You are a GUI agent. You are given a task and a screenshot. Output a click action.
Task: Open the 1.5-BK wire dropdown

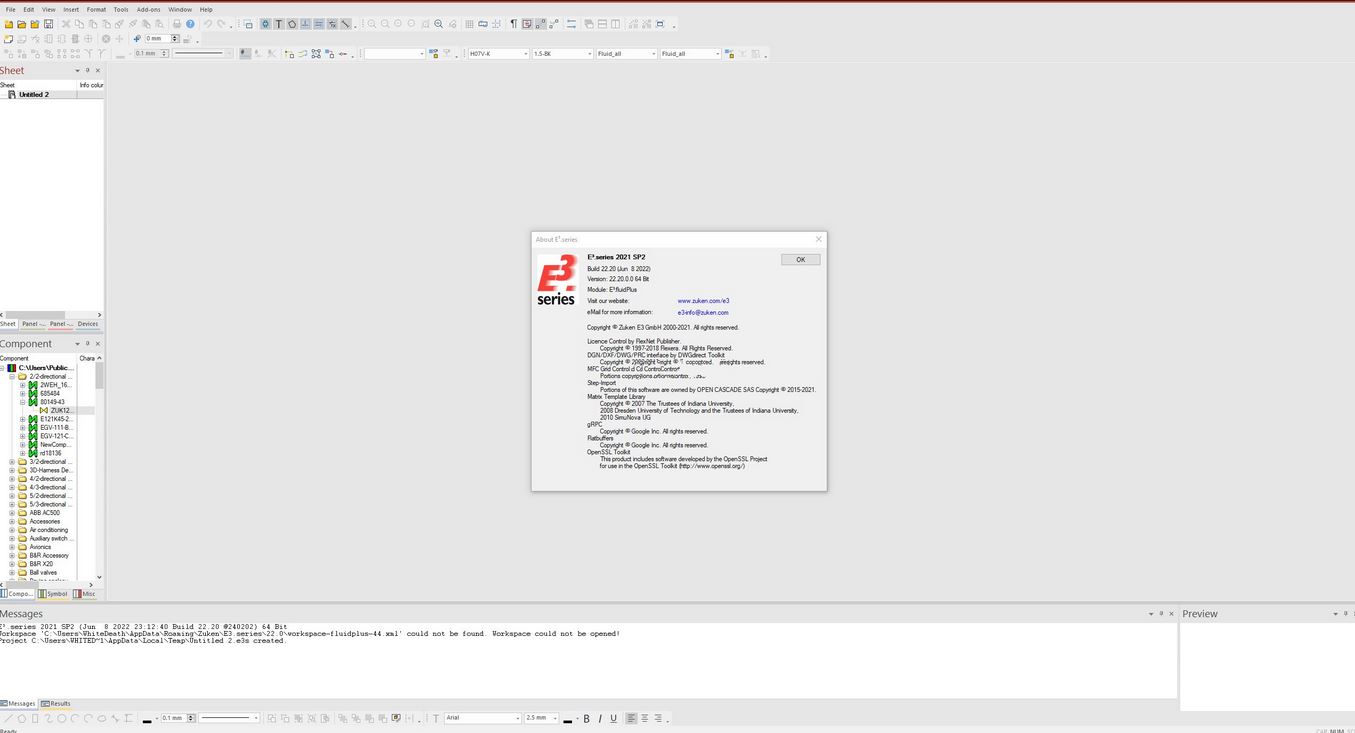coord(590,54)
